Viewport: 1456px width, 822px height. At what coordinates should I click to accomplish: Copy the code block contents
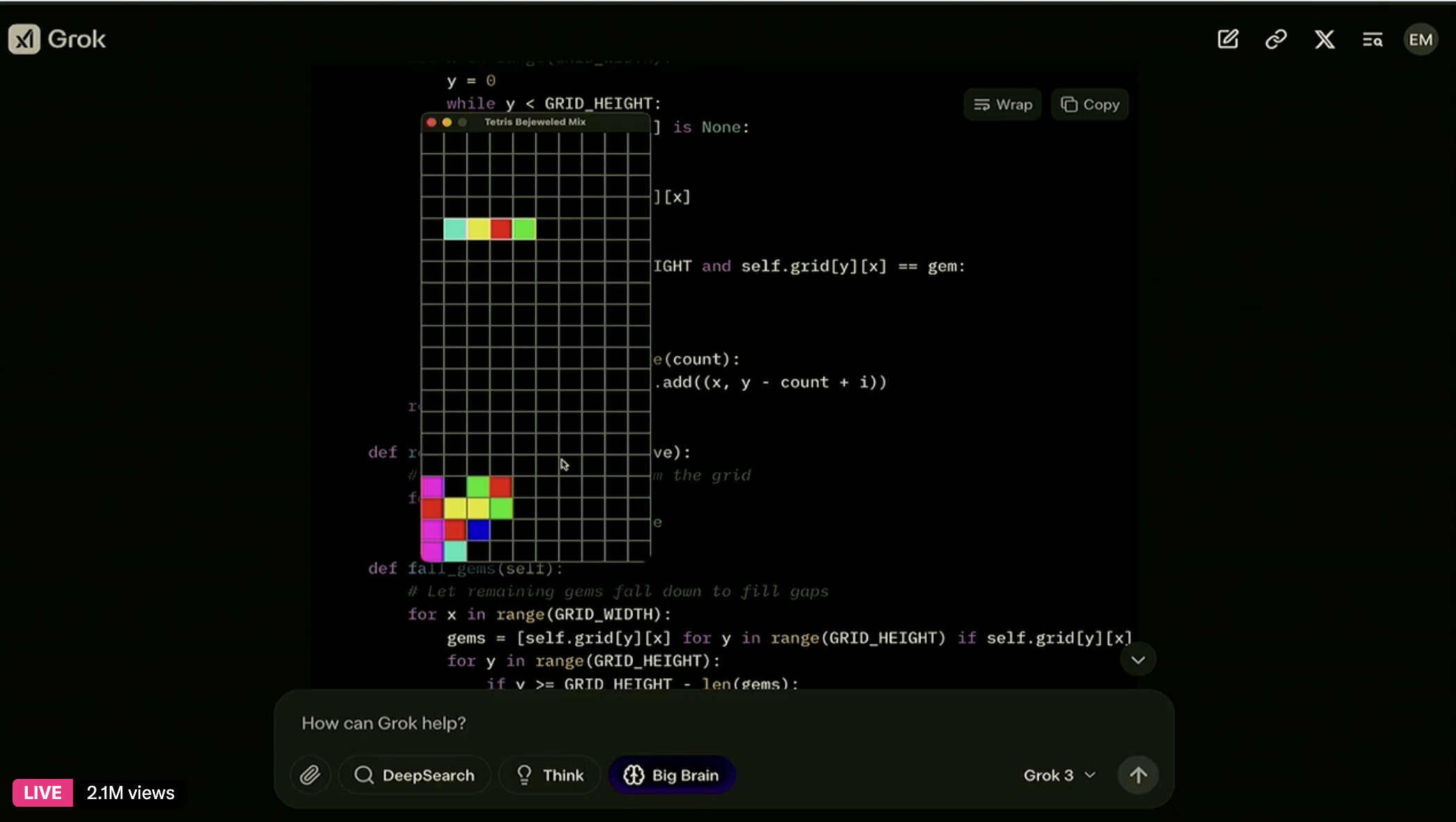(x=1089, y=105)
